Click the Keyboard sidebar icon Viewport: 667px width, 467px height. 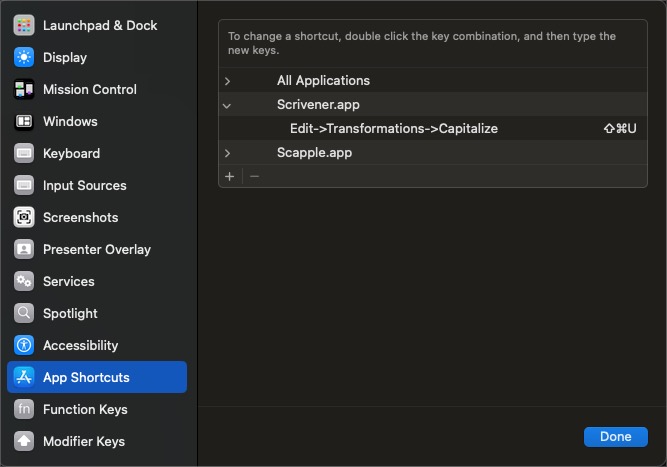click(24, 154)
